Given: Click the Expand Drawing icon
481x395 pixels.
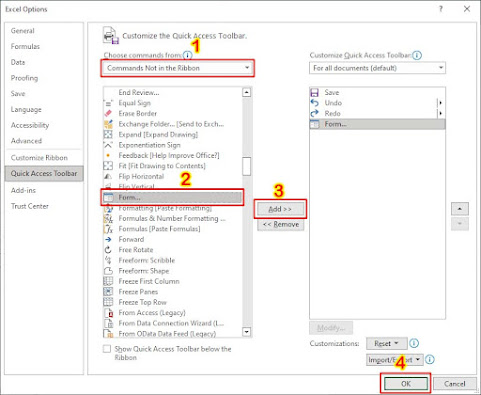Looking at the screenshot, I should tap(108, 134).
